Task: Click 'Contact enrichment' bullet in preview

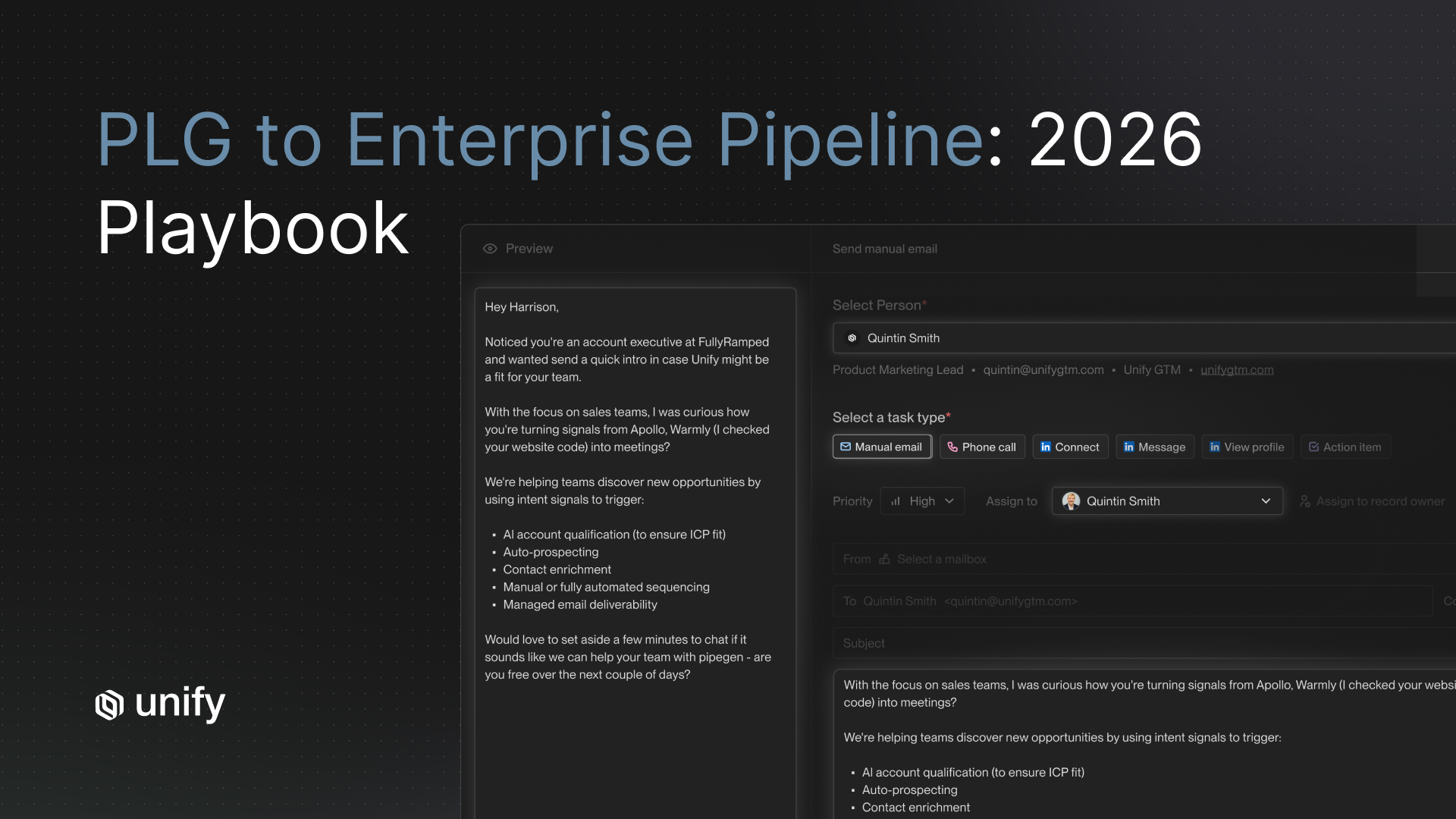Action: 557,570
